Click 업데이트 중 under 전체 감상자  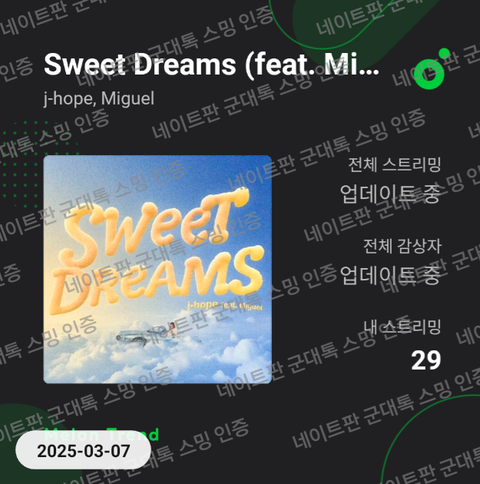(390, 275)
